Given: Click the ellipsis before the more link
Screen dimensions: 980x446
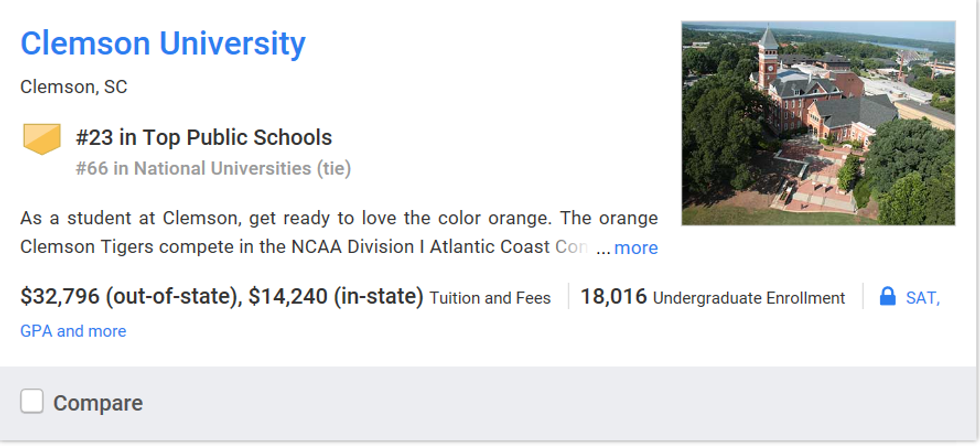Looking at the screenshot, I should (x=602, y=248).
